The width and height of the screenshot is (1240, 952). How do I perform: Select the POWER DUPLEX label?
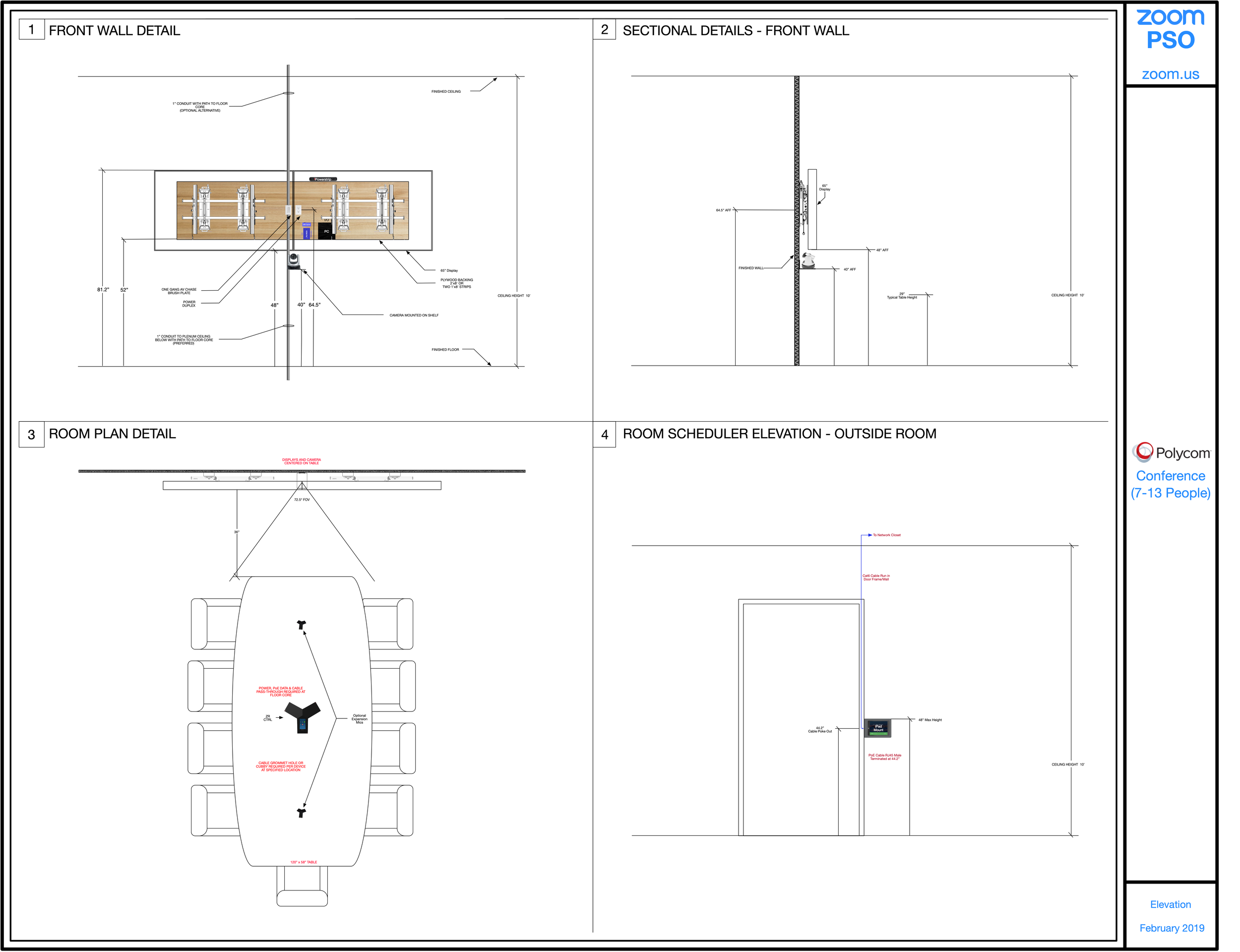pos(188,304)
